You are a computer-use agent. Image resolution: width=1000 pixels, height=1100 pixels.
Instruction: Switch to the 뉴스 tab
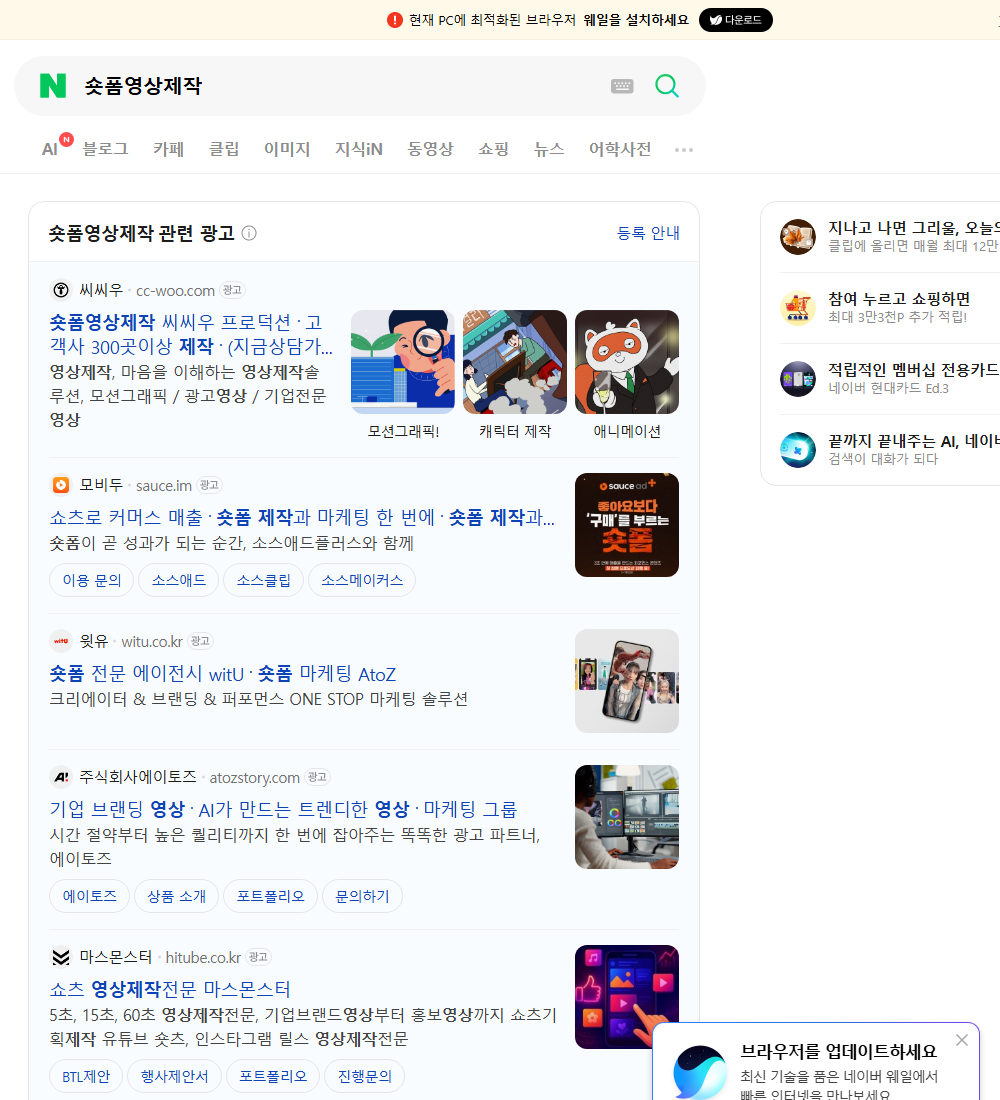[x=549, y=149]
